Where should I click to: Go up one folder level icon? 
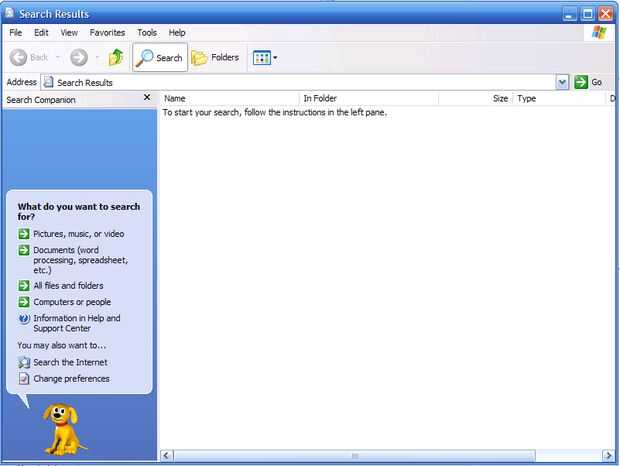pyautogui.click(x=116, y=58)
